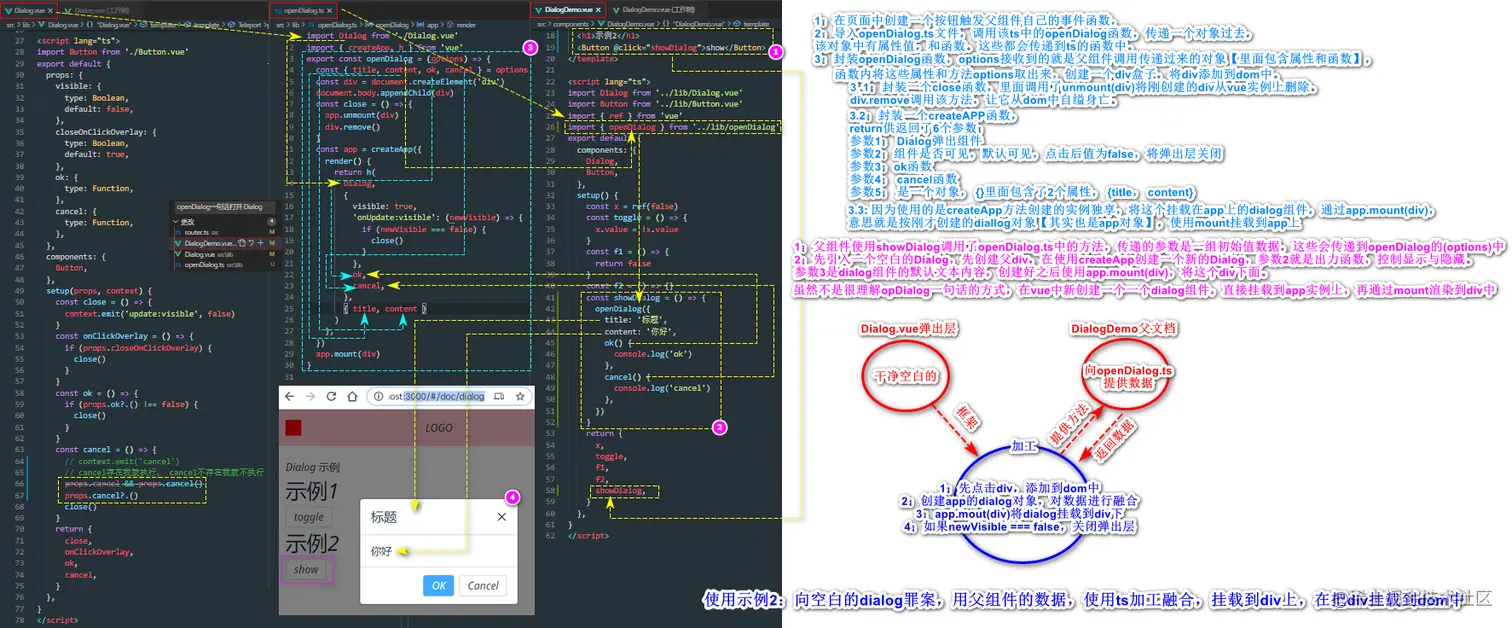Click discard changes icon on the DialogDemo.vue row

(x=251, y=243)
